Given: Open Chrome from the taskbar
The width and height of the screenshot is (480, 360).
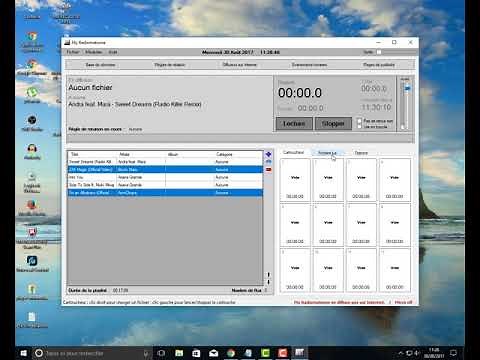Looking at the screenshot, I should click(x=231, y=353).
